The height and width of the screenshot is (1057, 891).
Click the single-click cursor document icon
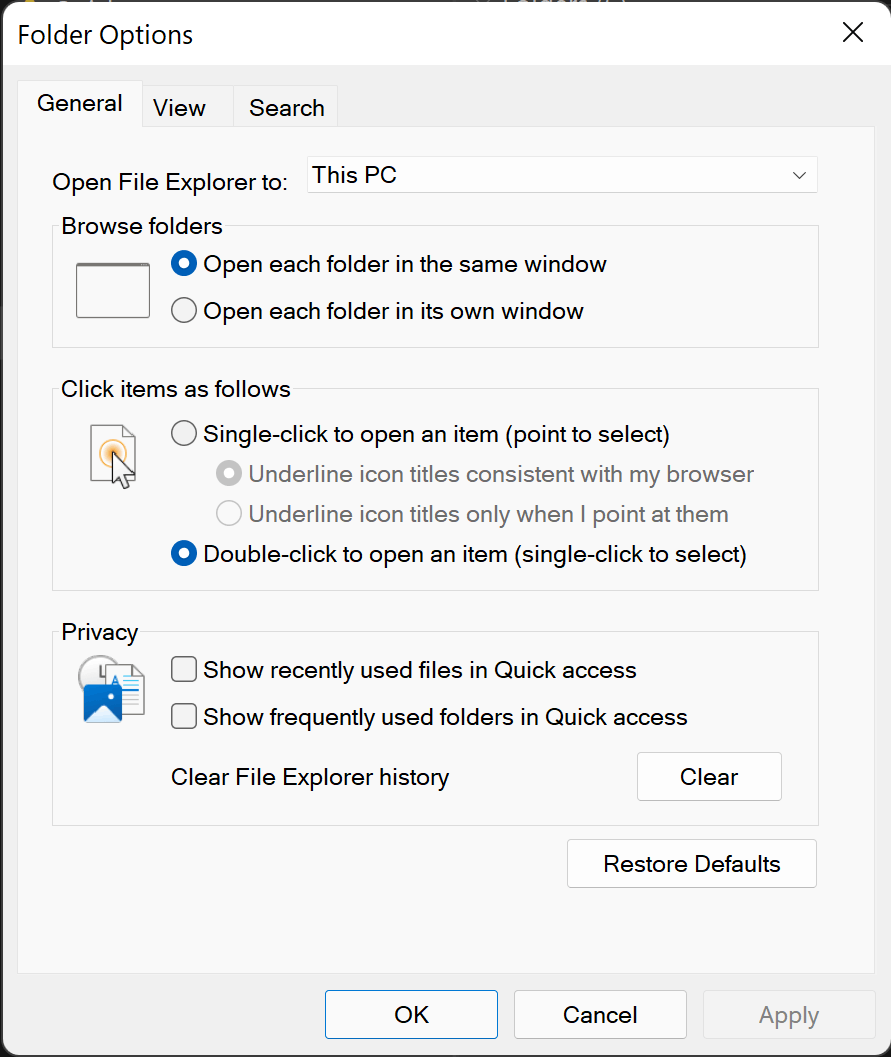tap(113, 455)
